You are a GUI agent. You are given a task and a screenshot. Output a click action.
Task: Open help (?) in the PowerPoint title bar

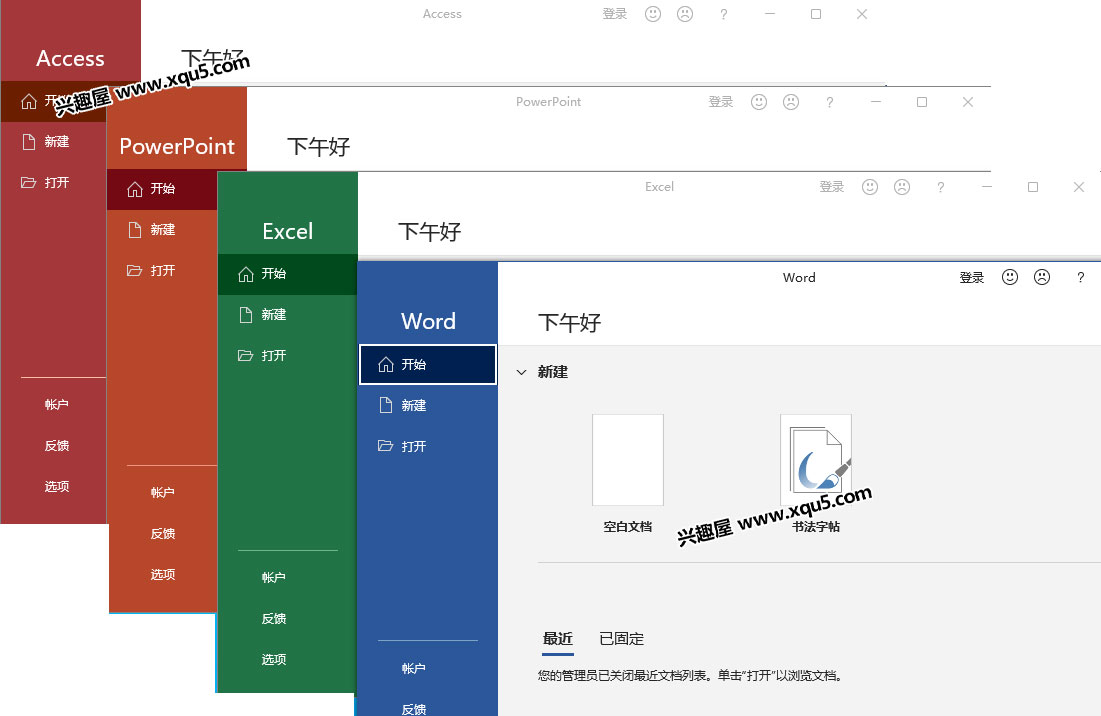830,102
